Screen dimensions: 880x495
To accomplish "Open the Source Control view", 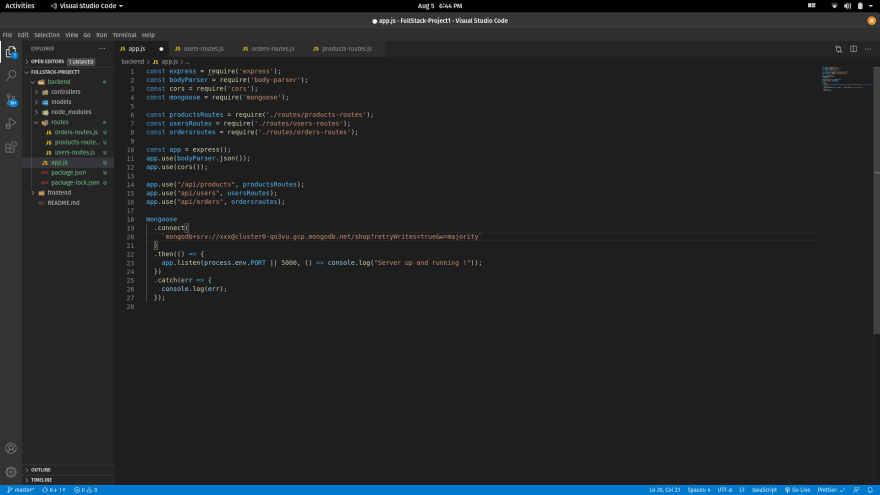I will coord(11,100).
